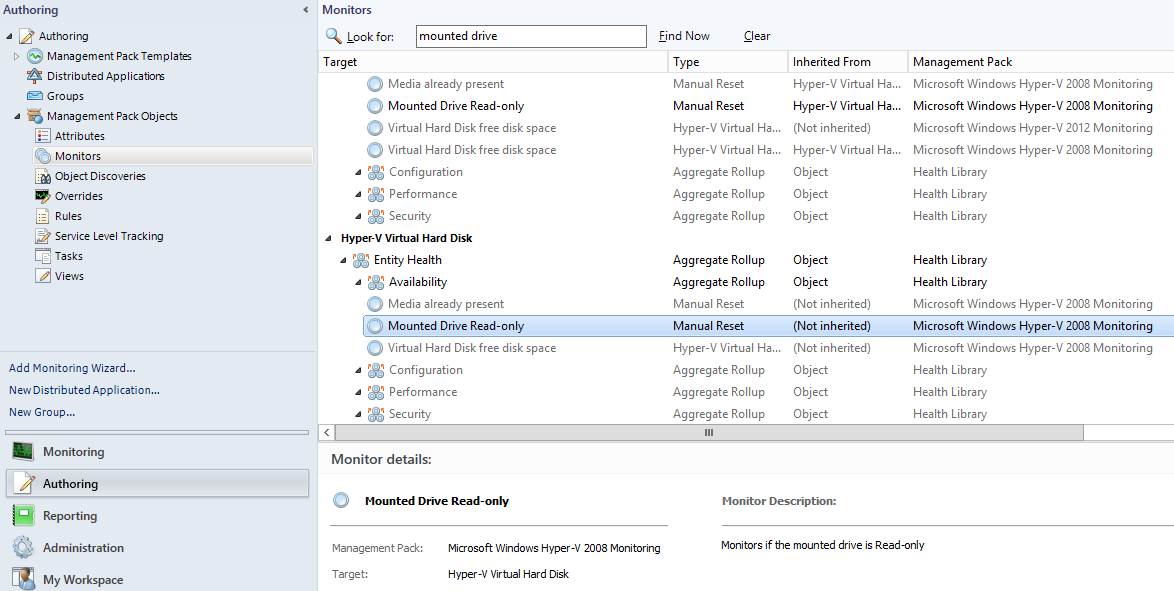Collapse the Authoring navigation pane arrow
Image resolution: width=1174 pixels, height=591 pixels.
pos(305,10)
